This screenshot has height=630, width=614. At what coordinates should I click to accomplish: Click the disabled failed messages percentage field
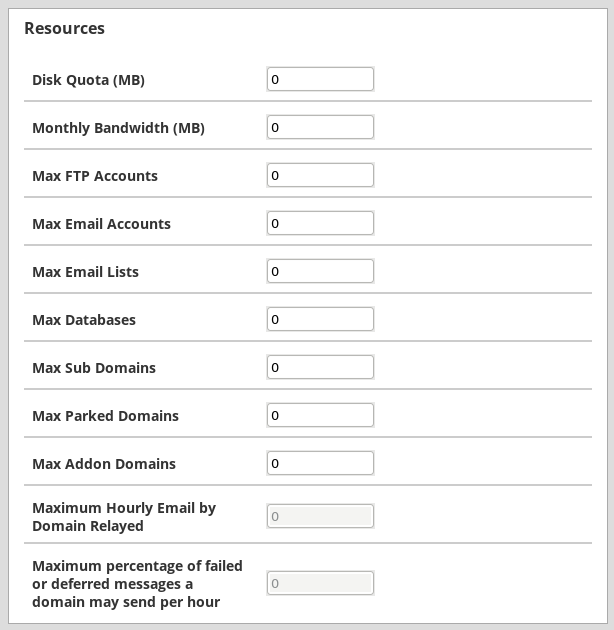pos(320,583)
